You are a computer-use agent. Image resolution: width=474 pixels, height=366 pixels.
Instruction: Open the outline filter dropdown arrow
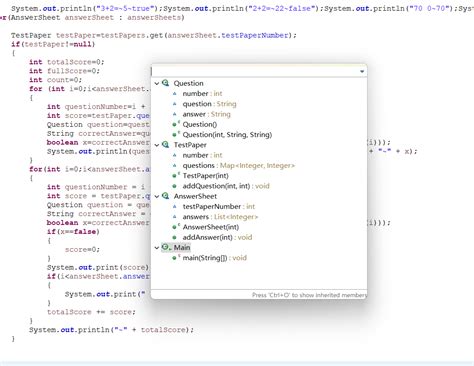362,71
